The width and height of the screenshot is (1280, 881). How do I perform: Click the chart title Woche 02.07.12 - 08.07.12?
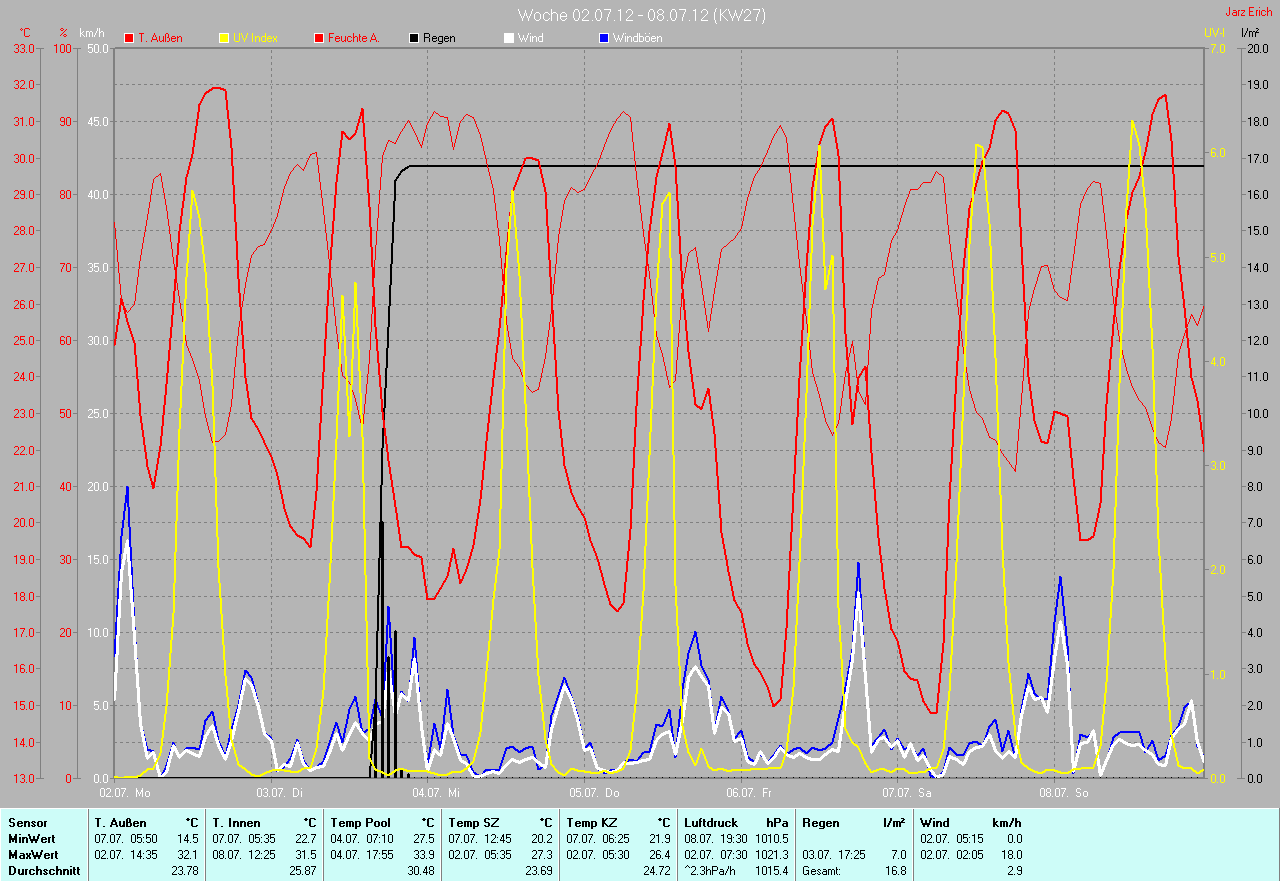point(639,15)
